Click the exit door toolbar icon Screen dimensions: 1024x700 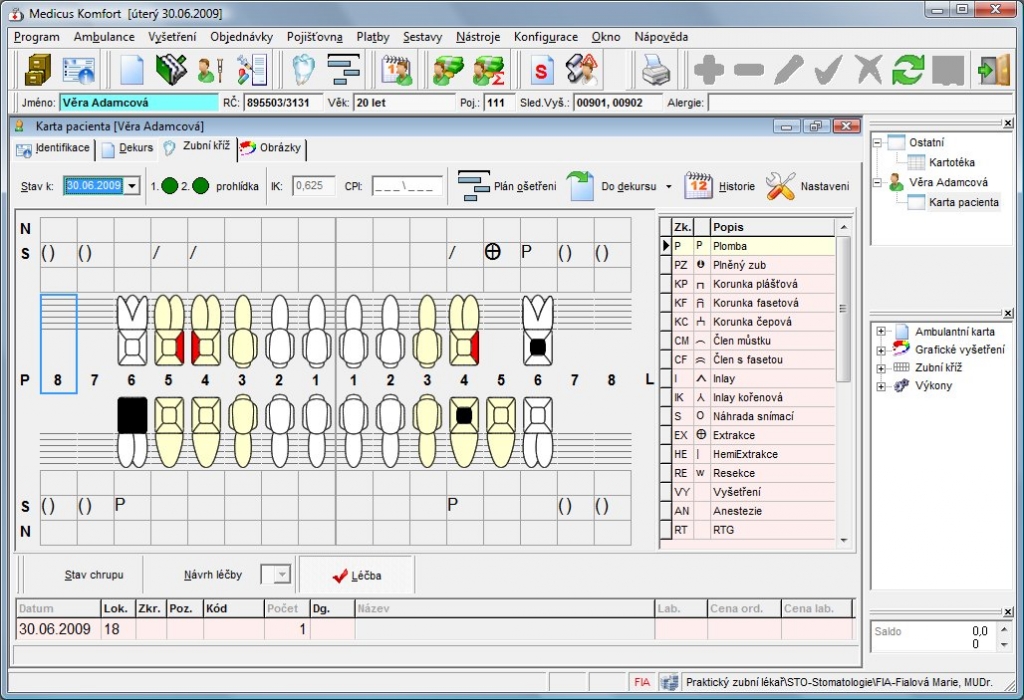993,70
